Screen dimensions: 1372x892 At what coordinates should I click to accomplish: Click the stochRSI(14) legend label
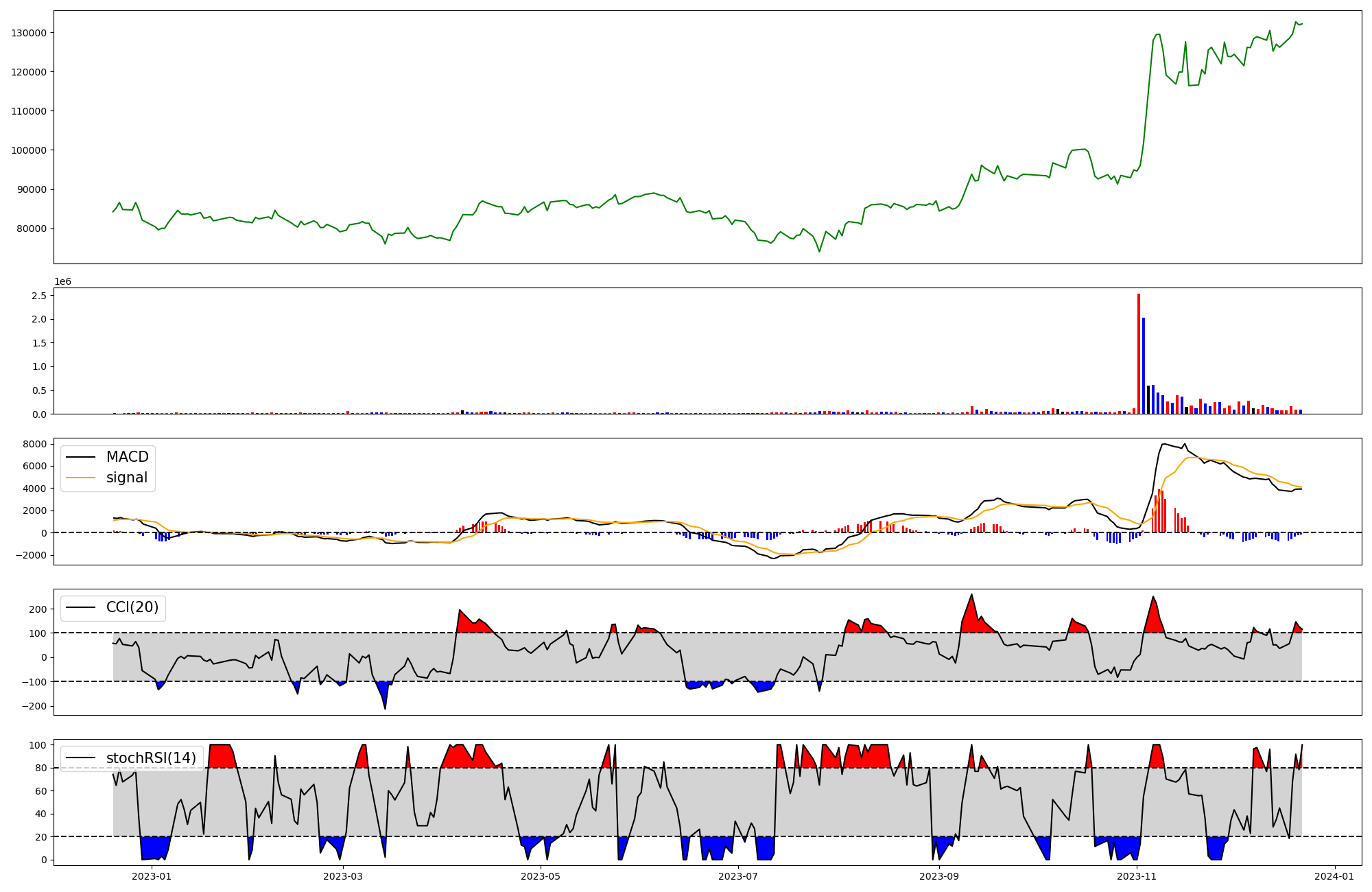point(151,758)
